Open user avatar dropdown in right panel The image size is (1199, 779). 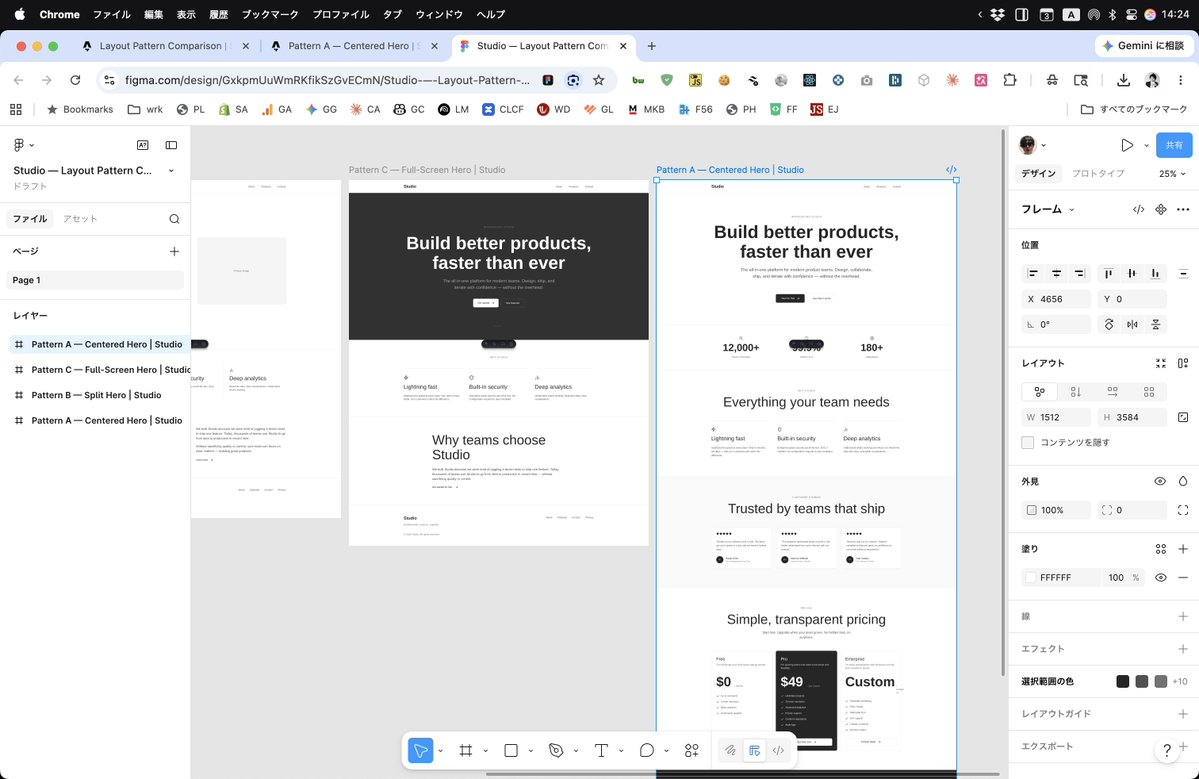point(1044,145)
